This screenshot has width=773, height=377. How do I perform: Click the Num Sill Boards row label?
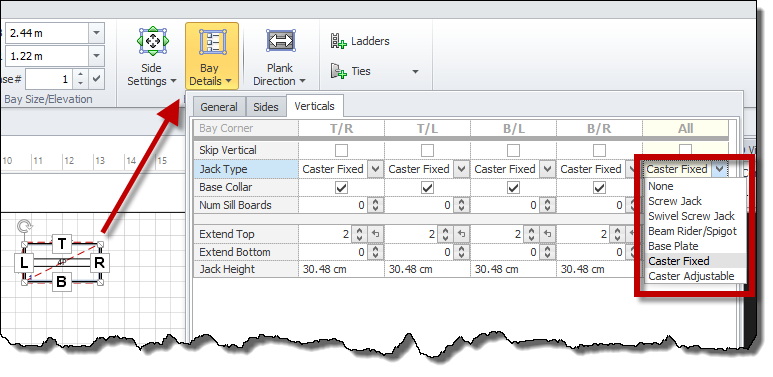coord(246,205)
